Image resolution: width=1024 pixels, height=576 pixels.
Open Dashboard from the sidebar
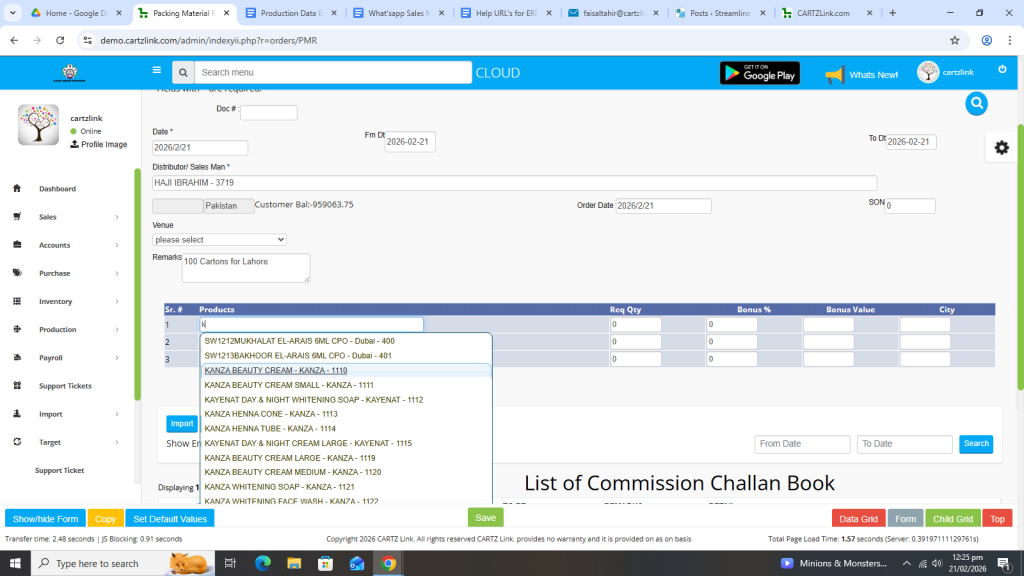pos(57,189)
